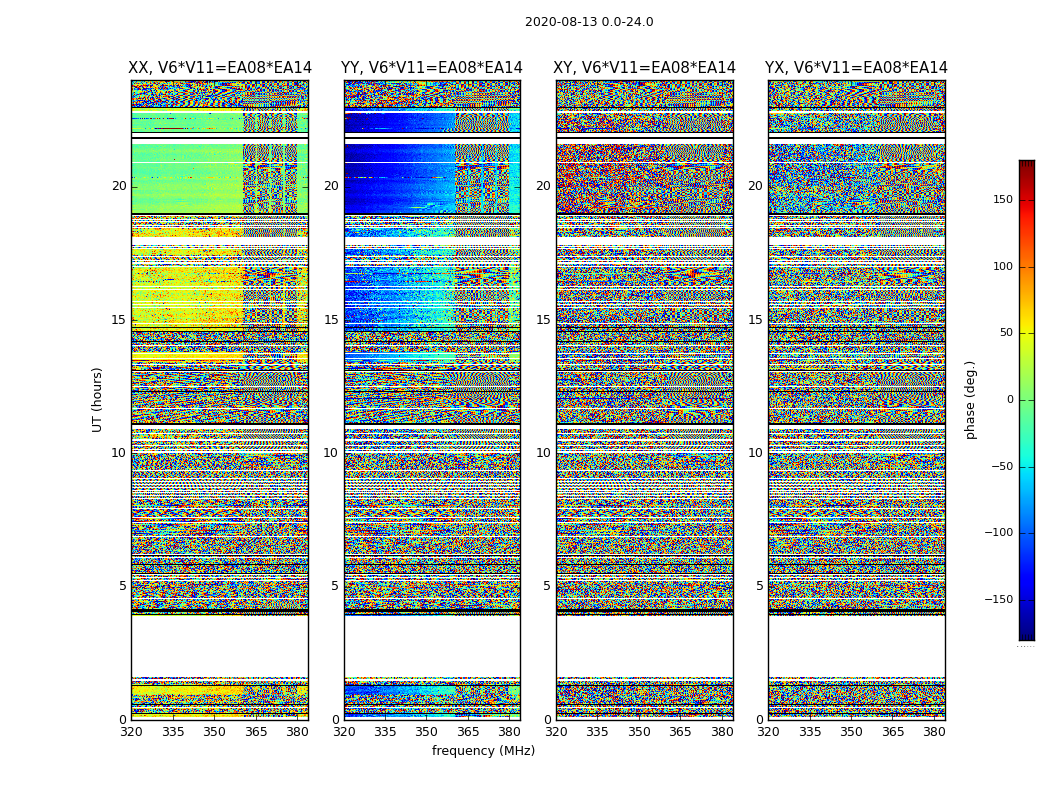The width and height of the screenshot is (1050, 800).
Task: Click colorbar tick label 150
Action: tap(1002, 199)
